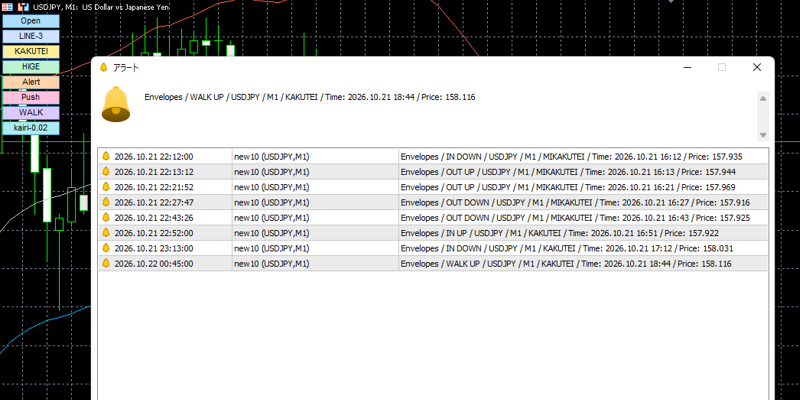The width and height of the screenshot is (800, 400).
Task: Select the timestamp 2026.10.21 23:13:00
Action: click(x=154, y=248)
